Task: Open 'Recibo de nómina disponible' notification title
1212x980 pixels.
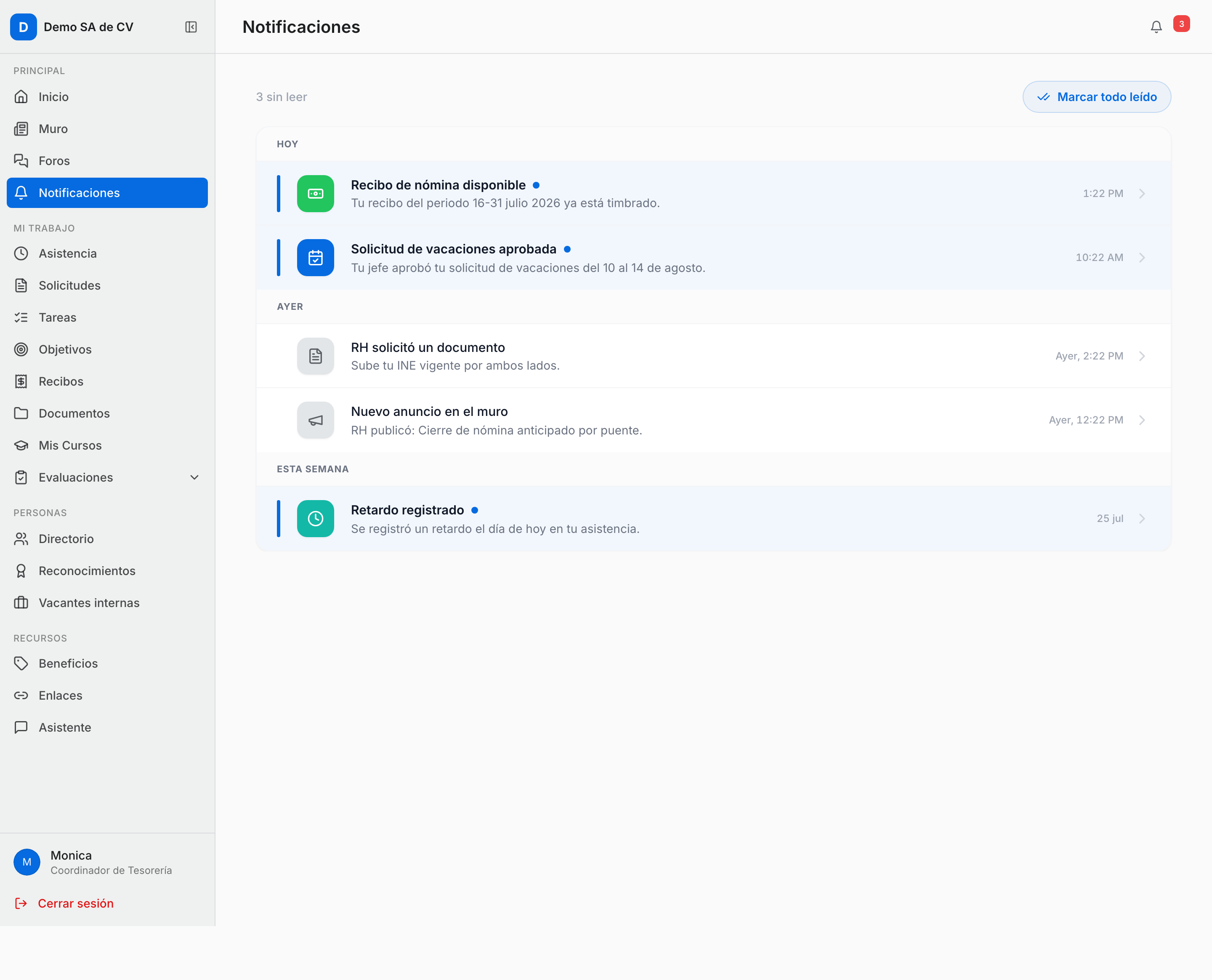Action: tap(439, 185)
